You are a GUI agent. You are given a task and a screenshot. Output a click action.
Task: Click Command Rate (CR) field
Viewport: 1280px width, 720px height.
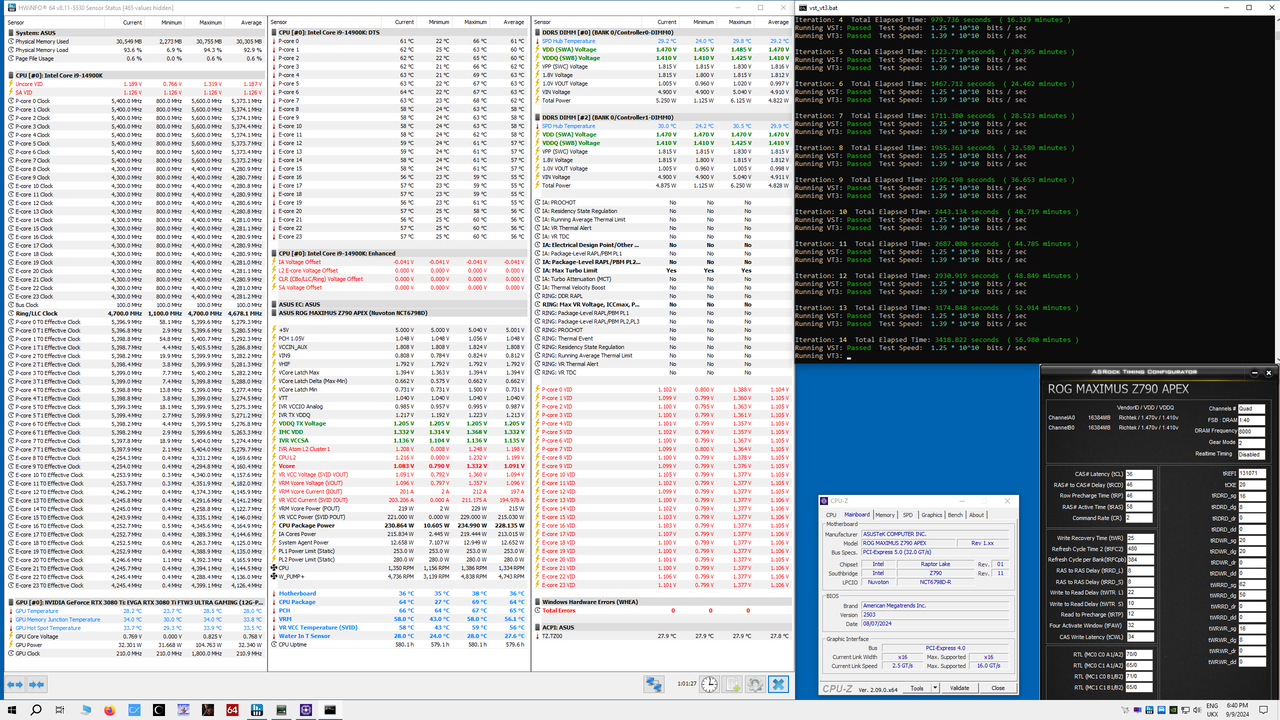1137,518
